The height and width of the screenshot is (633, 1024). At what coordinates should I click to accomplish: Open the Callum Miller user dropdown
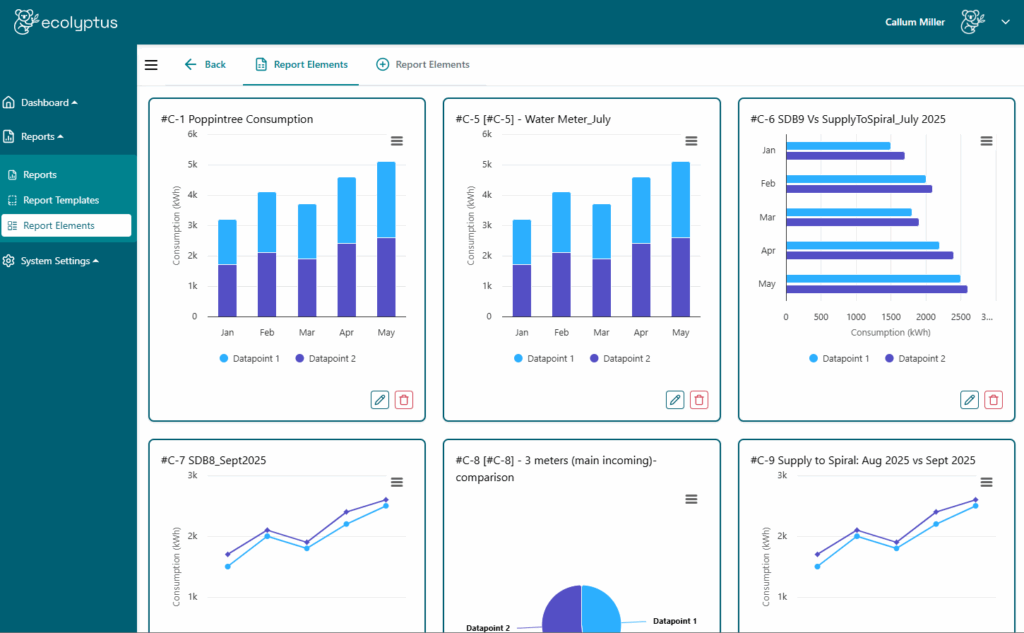pyautogui.click(x=1004, y=22)
